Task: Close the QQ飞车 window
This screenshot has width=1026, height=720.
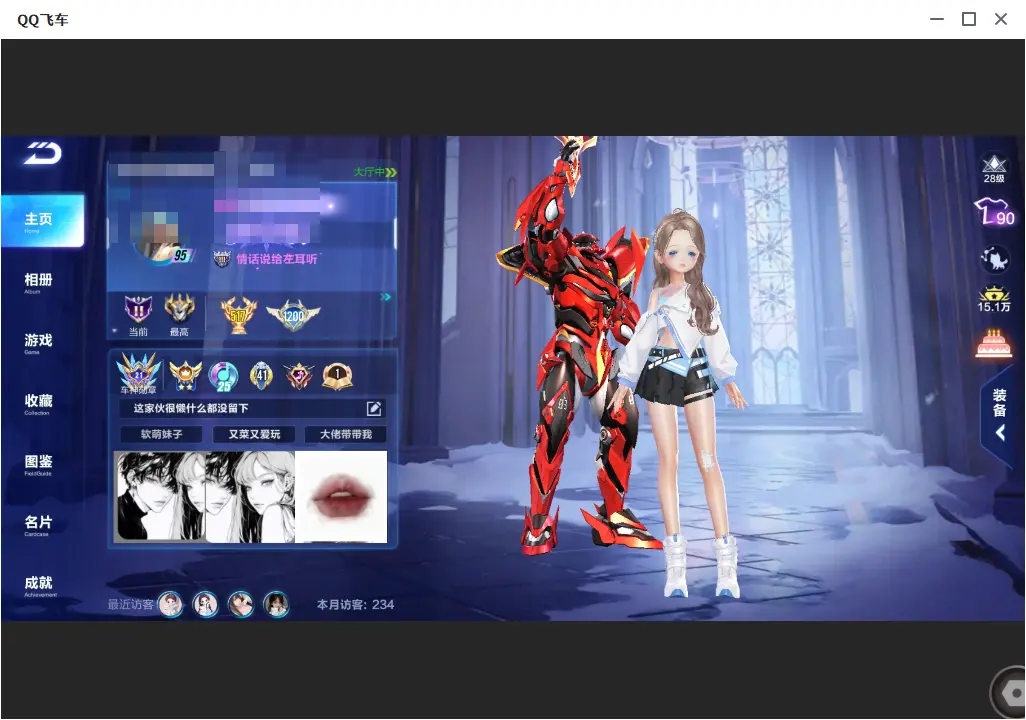Action: point(1001,20)
